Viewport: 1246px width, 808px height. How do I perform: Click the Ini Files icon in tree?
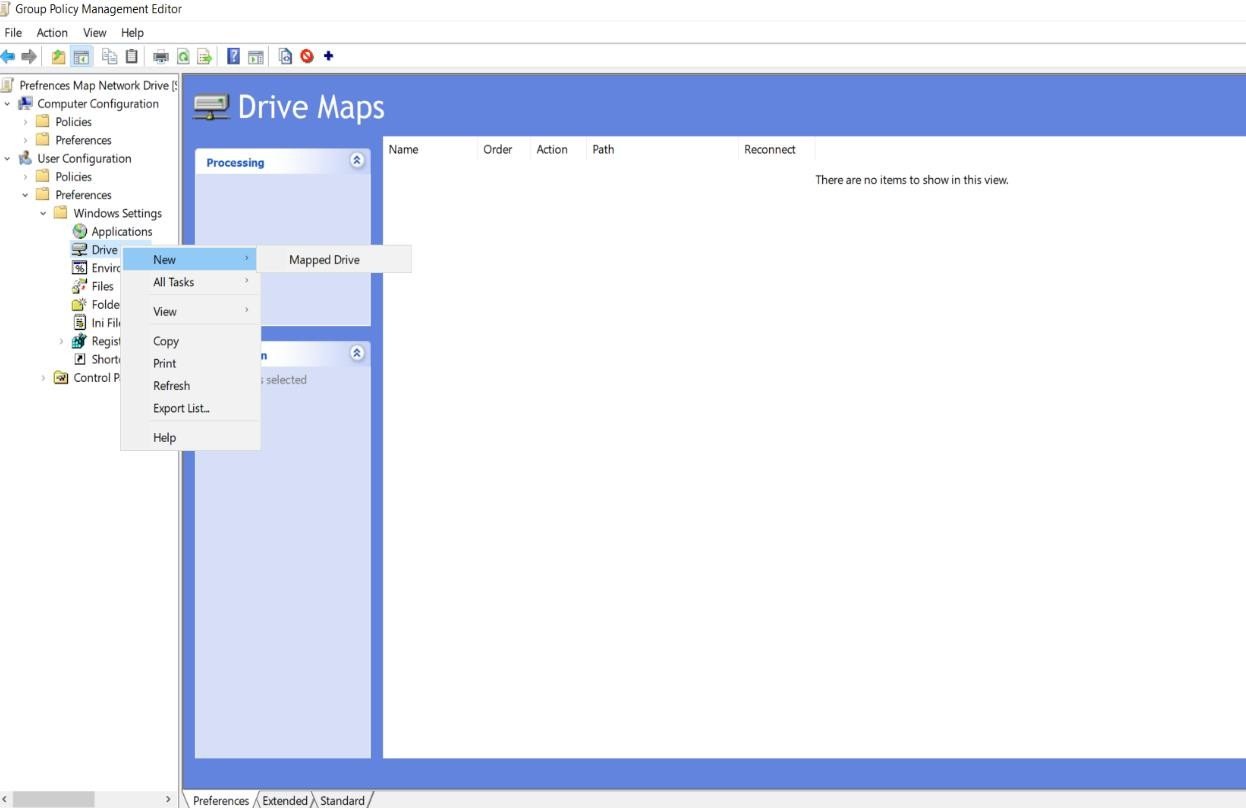pos(80,323)
